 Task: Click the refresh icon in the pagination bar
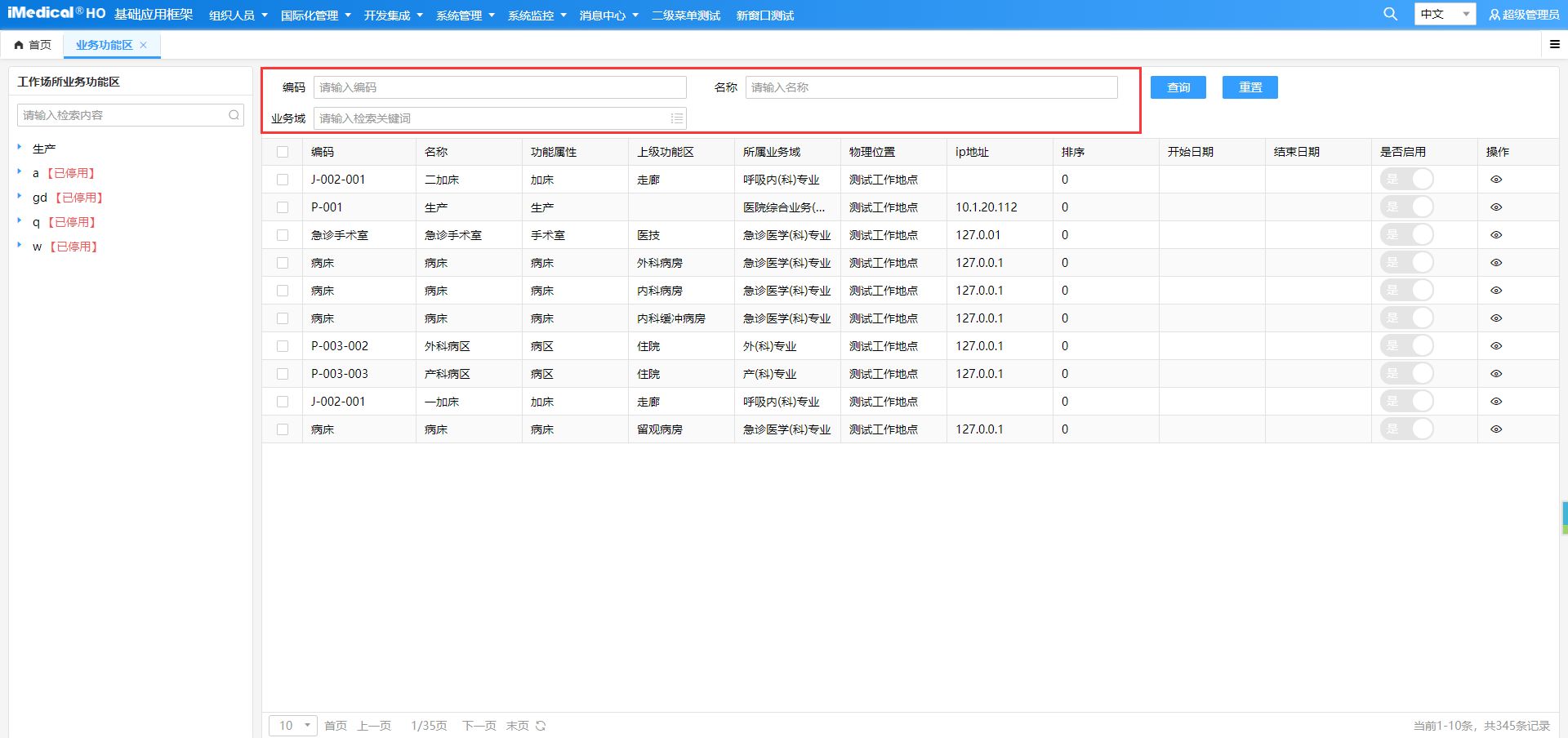click(x=541, y=725)
